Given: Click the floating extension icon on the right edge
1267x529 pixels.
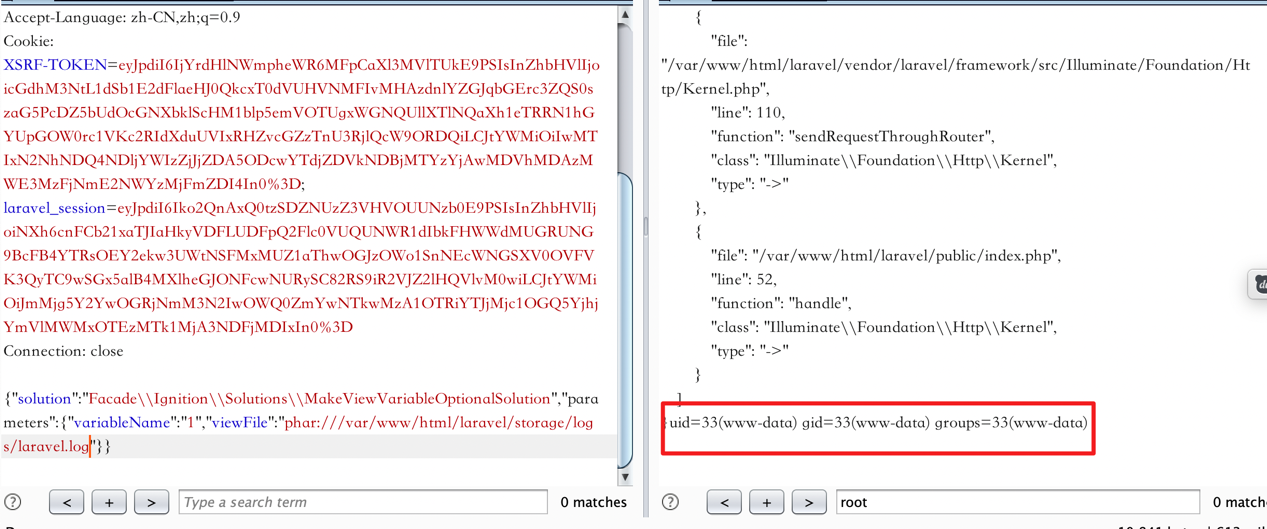Looking at the screenshot, I should [1258, 284].
